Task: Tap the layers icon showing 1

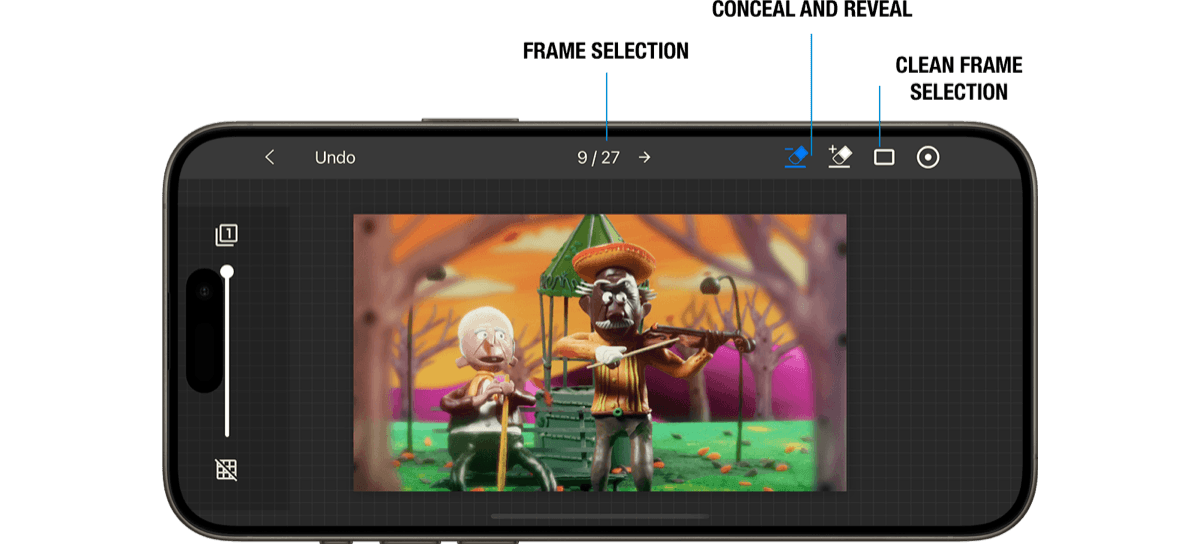Action: coord(226,236)
